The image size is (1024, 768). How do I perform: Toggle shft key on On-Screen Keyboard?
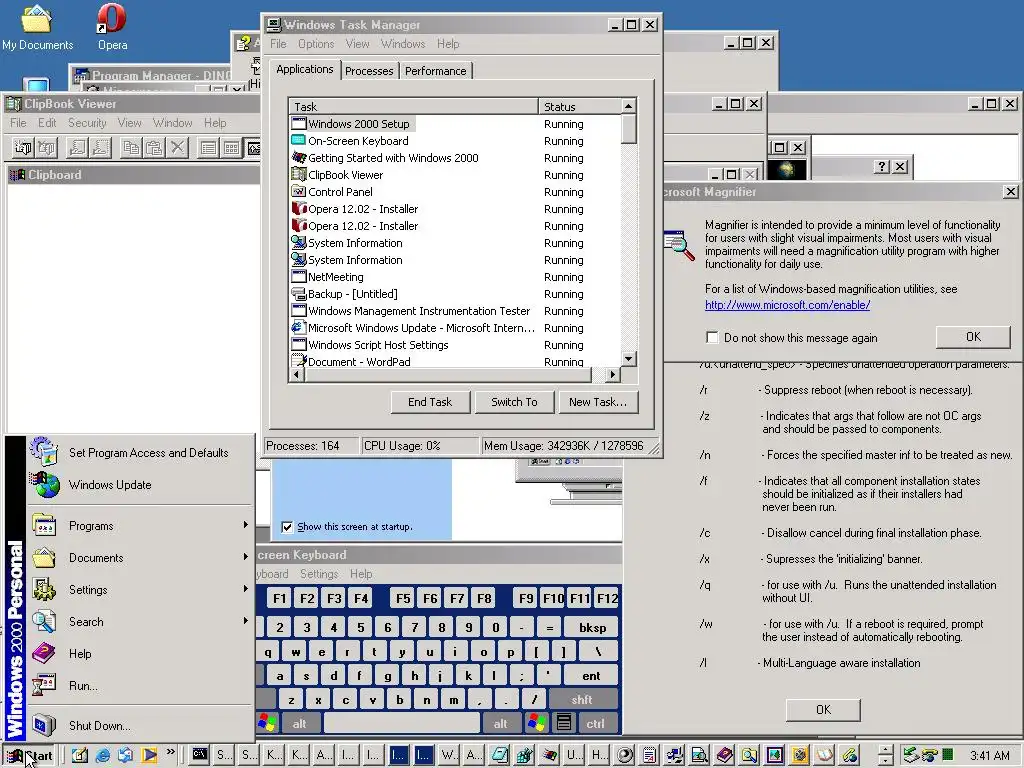[x=583, y=699]
